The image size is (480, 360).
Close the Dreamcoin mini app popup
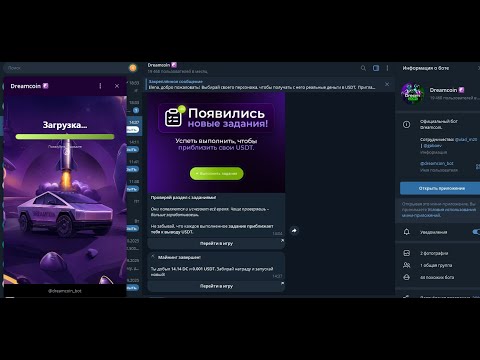[117, 86]
